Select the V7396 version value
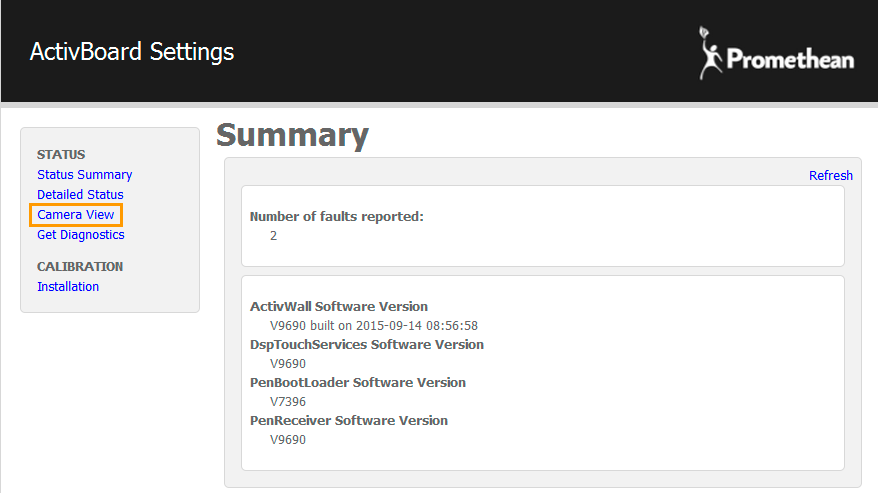This screenshot has height=493, width=878. tap(288, 402)
